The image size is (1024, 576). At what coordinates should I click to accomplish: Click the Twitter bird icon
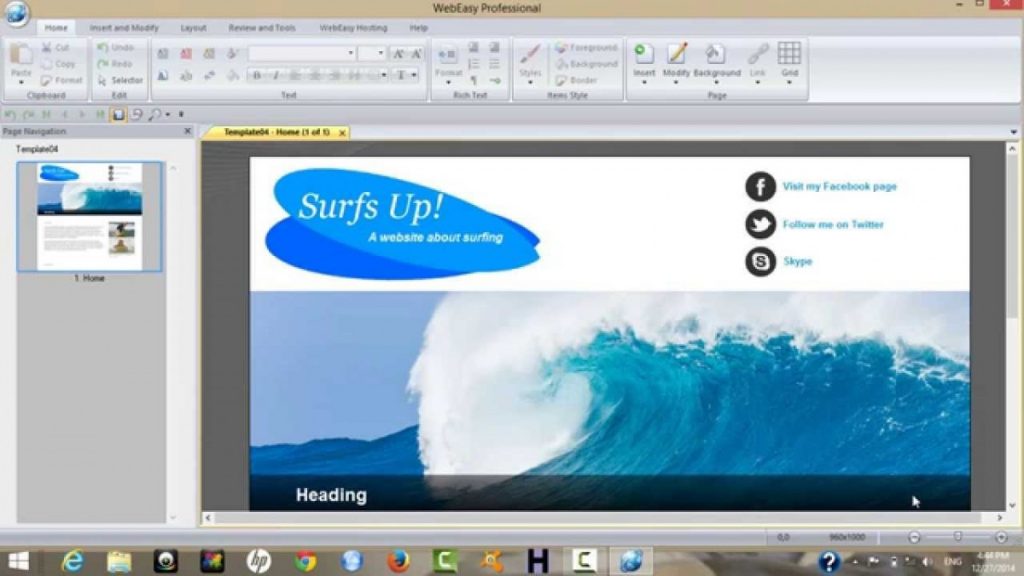(x=760, y=224)
